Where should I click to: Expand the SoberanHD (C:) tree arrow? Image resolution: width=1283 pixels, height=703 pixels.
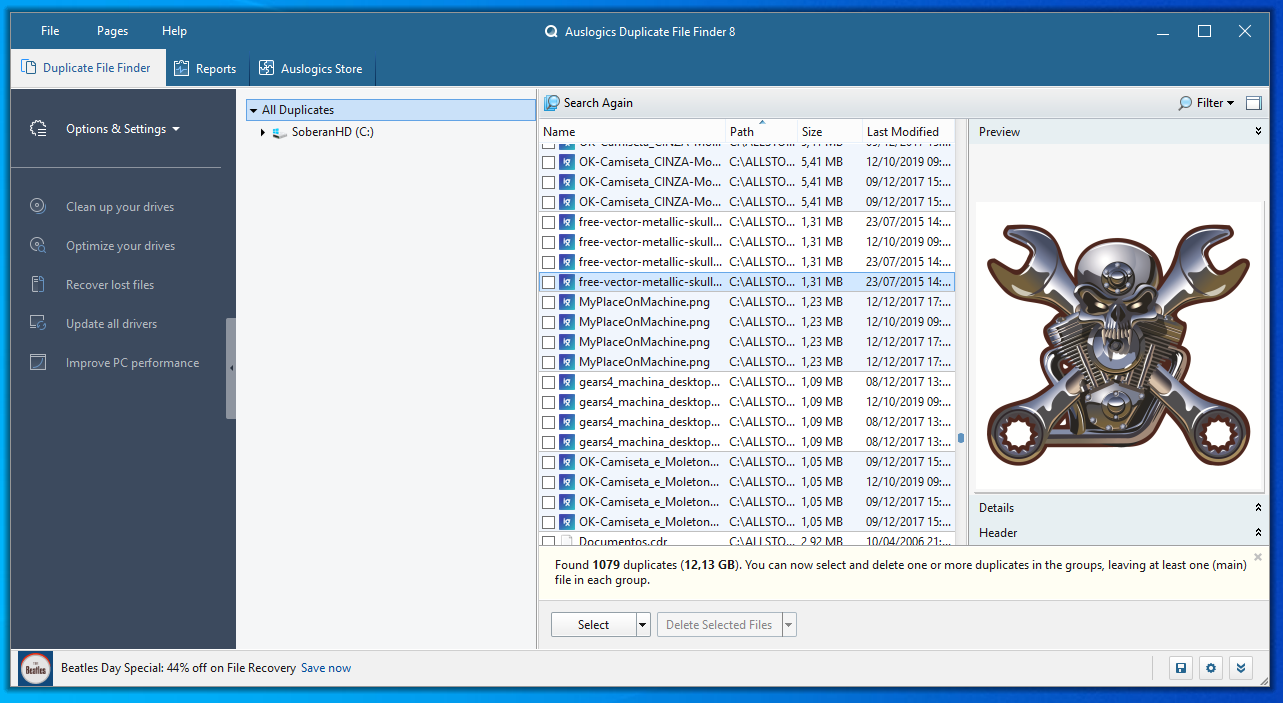pos(263,132)
